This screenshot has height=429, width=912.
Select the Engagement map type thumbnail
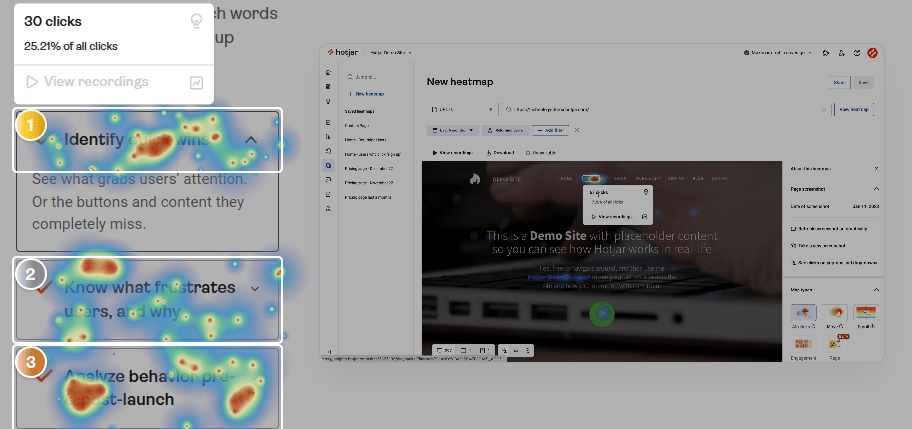(x=804, y=342)
